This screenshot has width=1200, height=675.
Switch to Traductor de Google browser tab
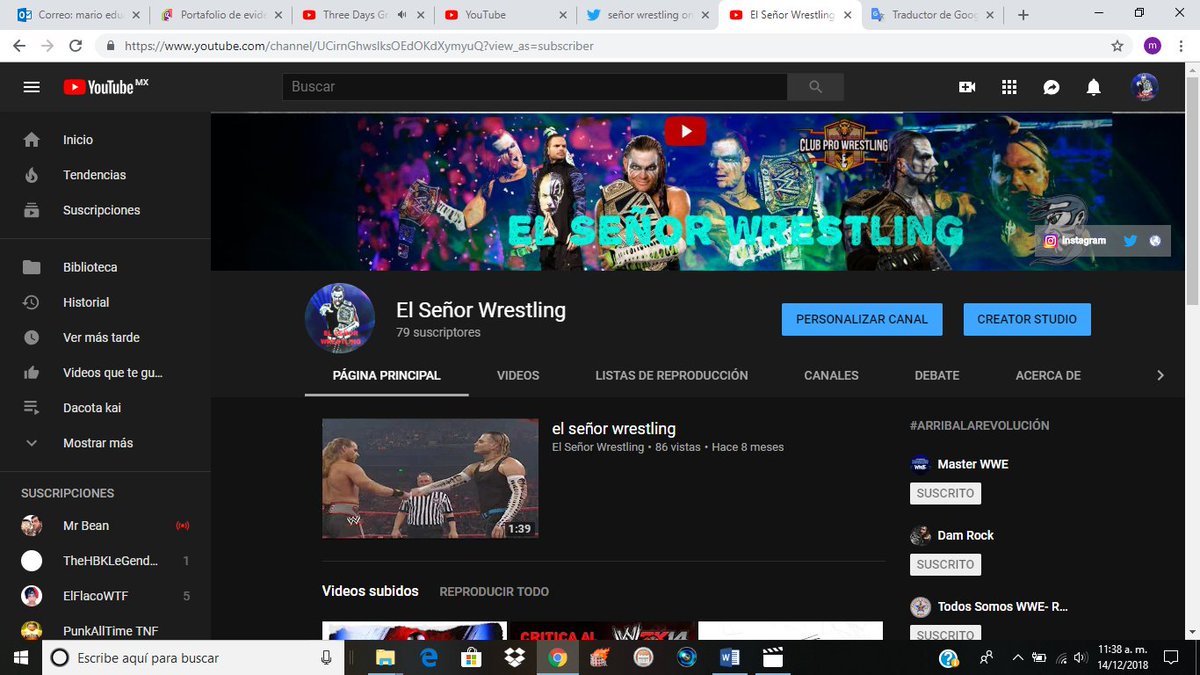coord(934,15)
